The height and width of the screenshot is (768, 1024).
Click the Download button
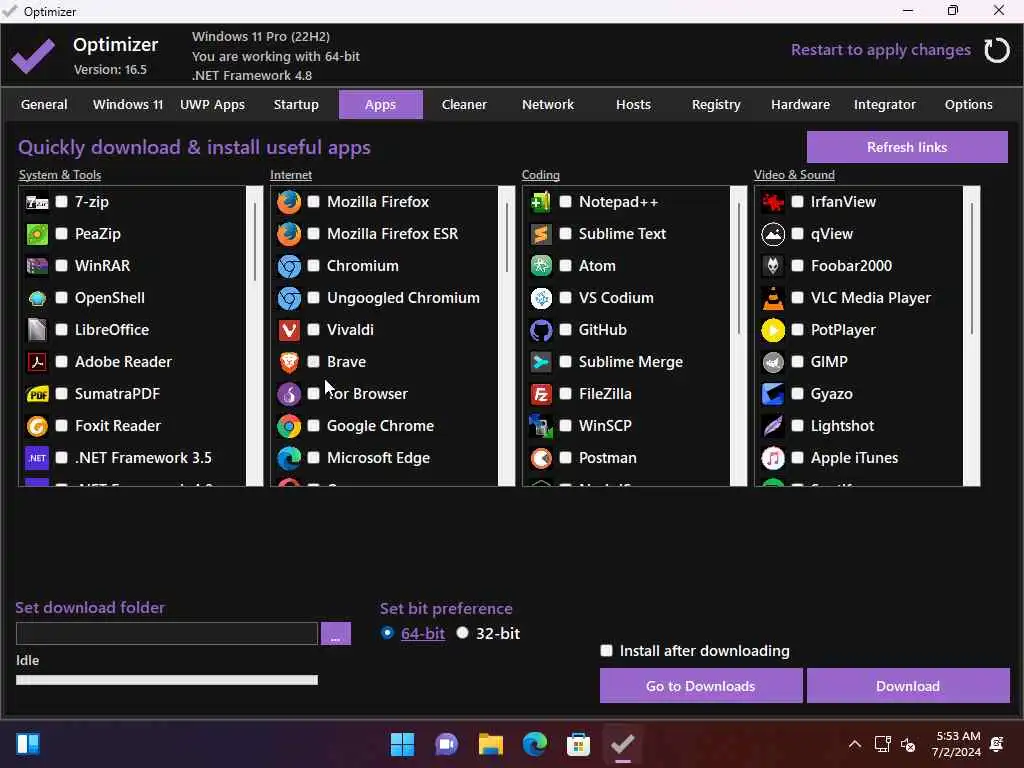[908, 686]
